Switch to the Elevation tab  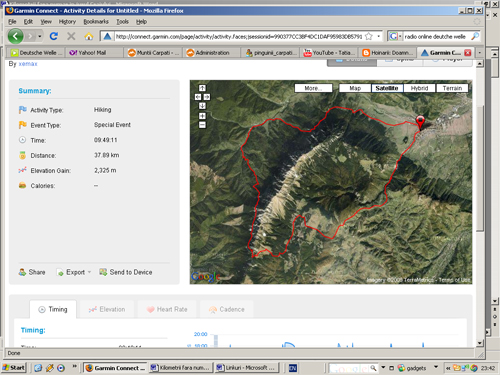click(107, 309)
